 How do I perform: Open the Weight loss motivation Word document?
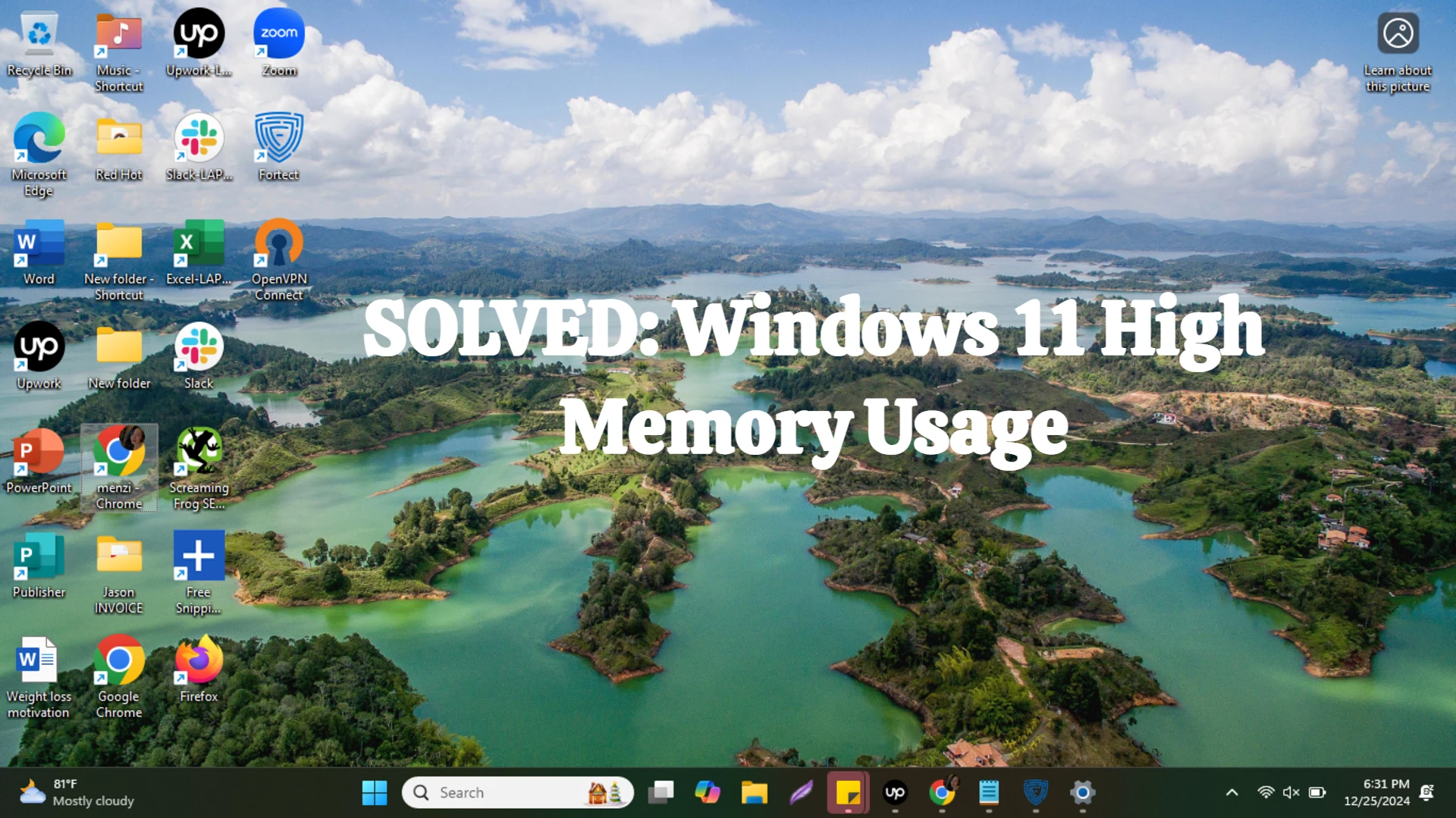[39, 661]
